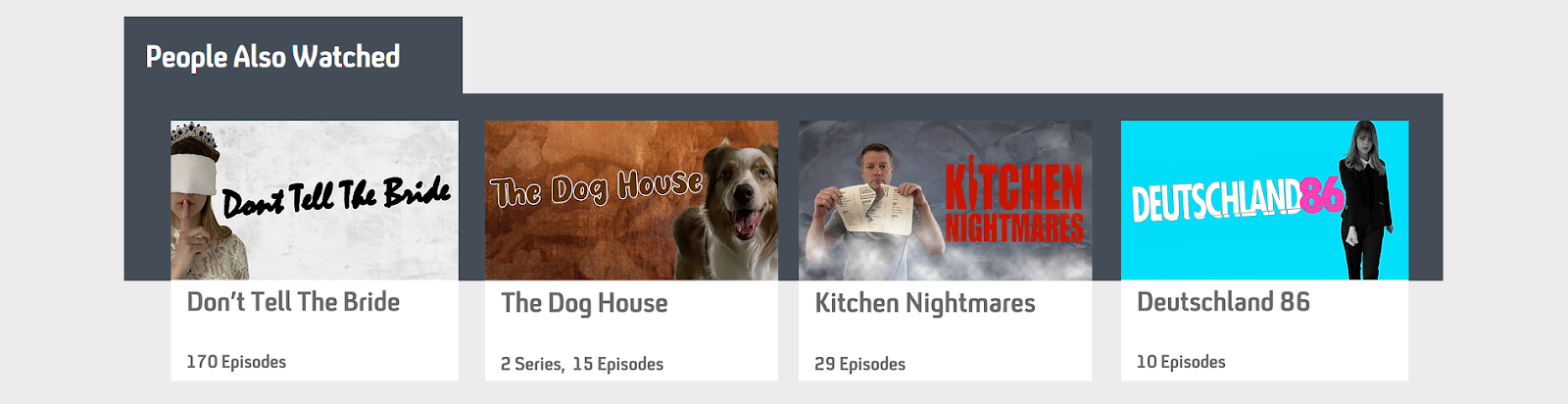Open the Kitchen Nightmares show thumbnail

(946, 200)
